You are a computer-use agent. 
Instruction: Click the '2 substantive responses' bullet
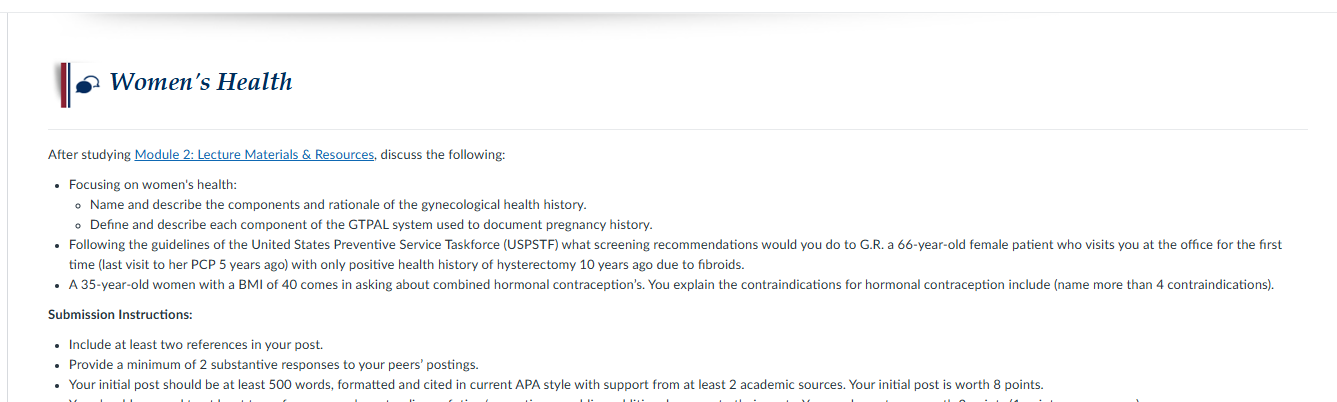tap(273, 364)
